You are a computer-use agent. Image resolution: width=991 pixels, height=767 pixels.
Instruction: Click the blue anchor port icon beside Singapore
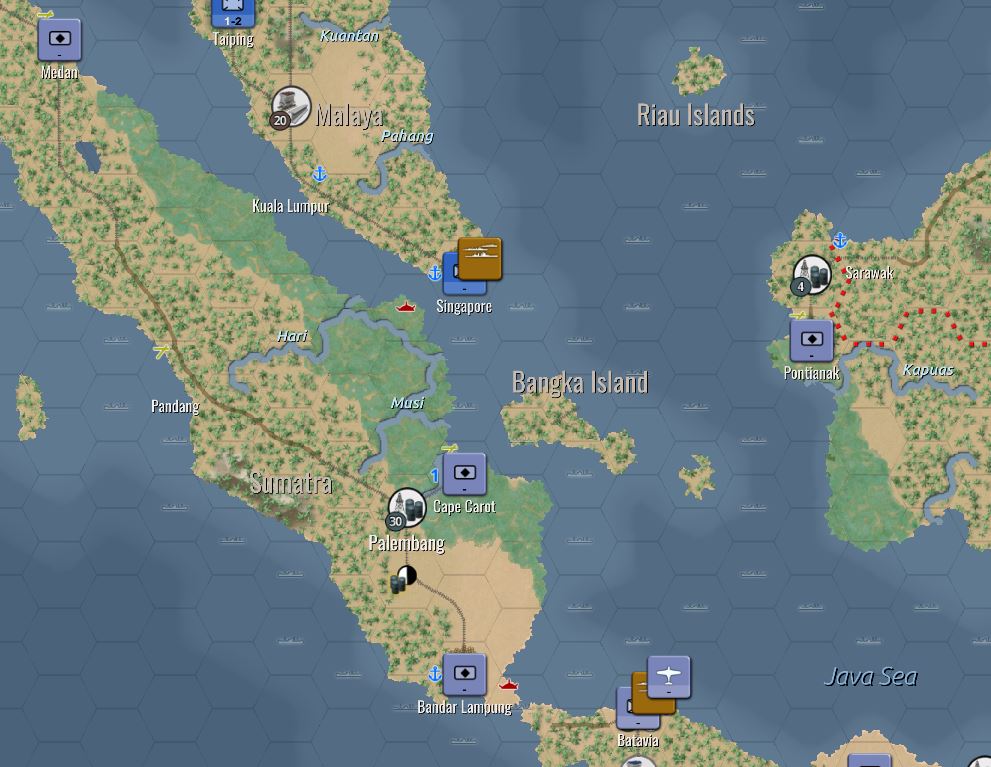pyautogui.click(x=435, y=273)
